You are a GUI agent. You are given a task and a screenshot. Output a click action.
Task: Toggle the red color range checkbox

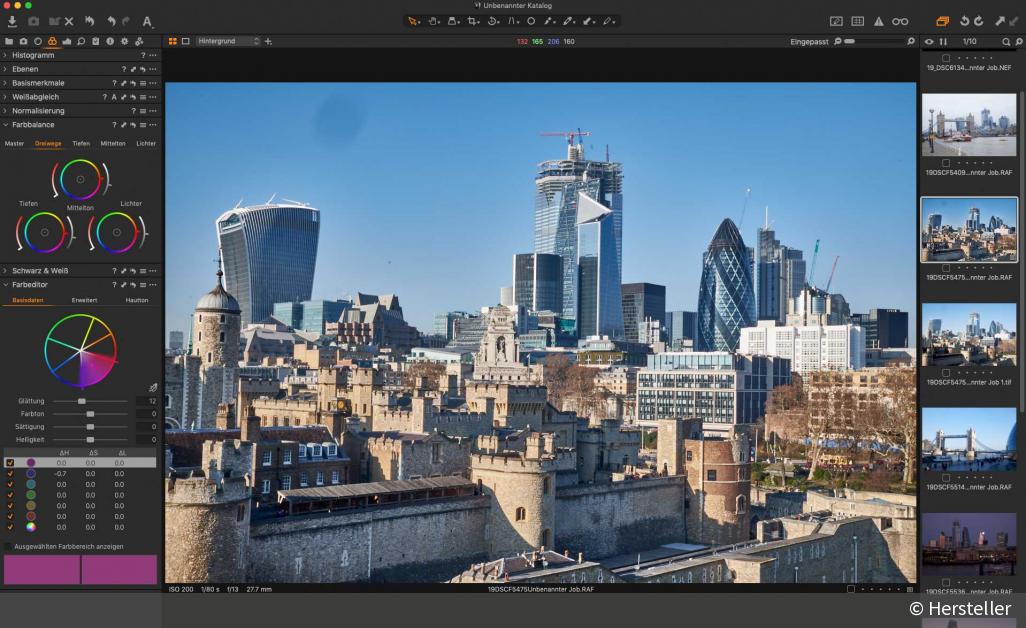[10, 516]
